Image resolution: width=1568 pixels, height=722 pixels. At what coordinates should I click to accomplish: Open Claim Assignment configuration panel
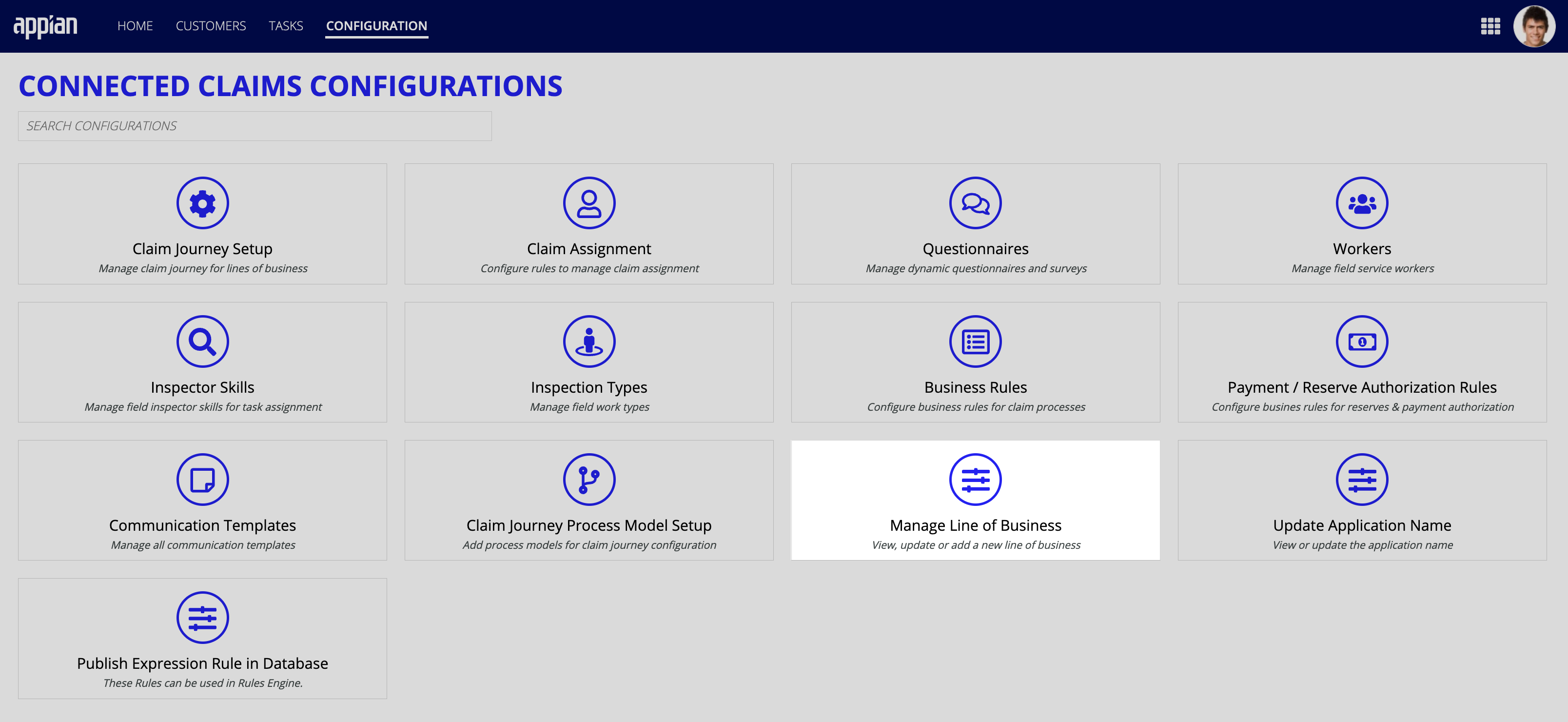[x=589, y=224]
